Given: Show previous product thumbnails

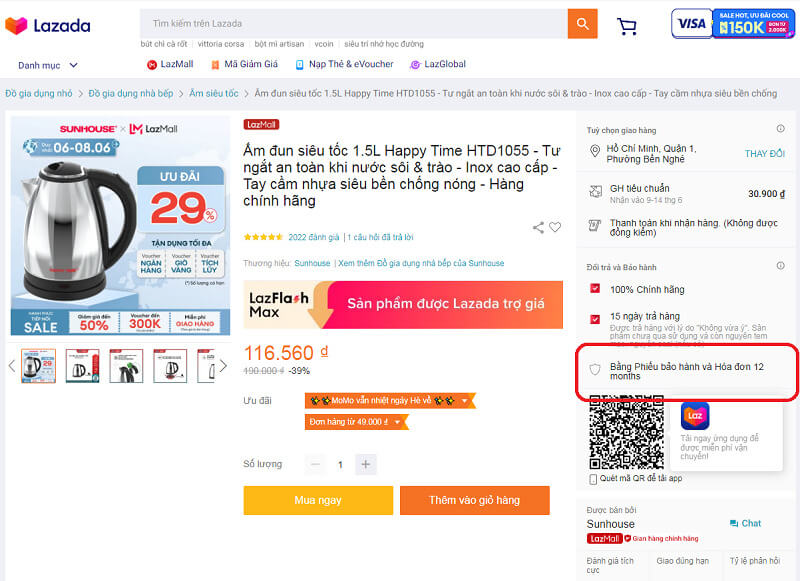Looking at the screenshot, I should click(12, 366).
